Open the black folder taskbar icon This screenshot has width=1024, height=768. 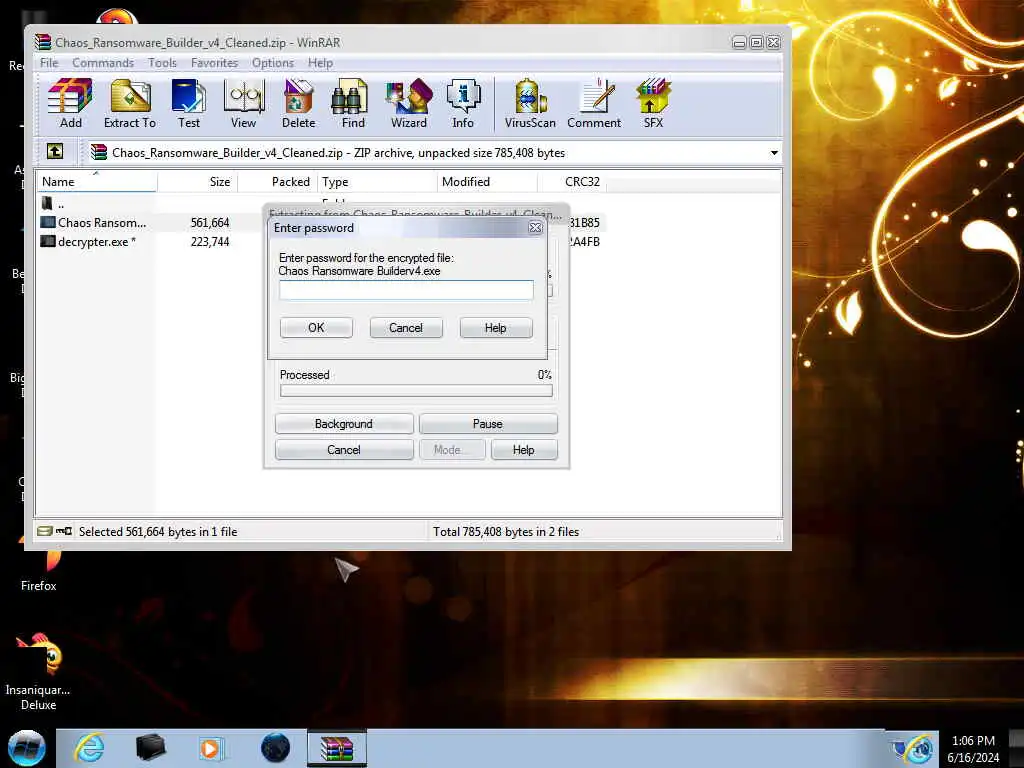coord(150,748)
